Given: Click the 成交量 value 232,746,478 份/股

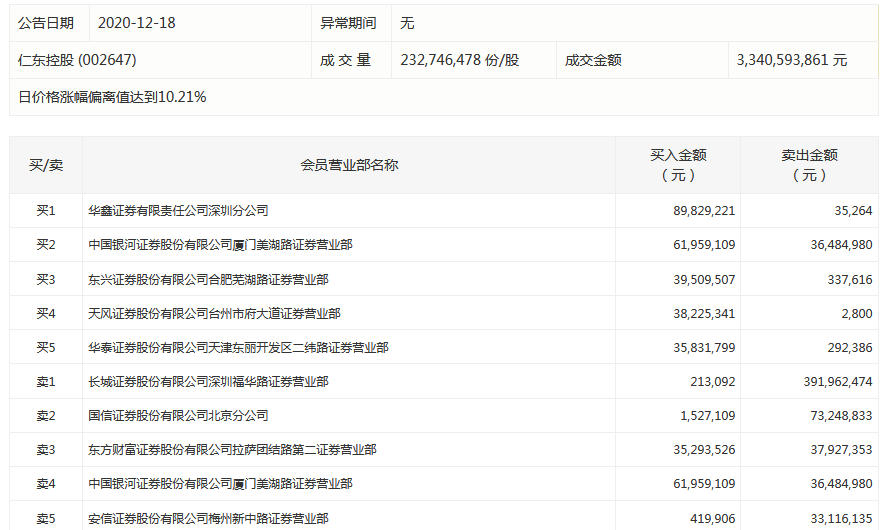Looking at the screenshot, I should tap(460, 60).
